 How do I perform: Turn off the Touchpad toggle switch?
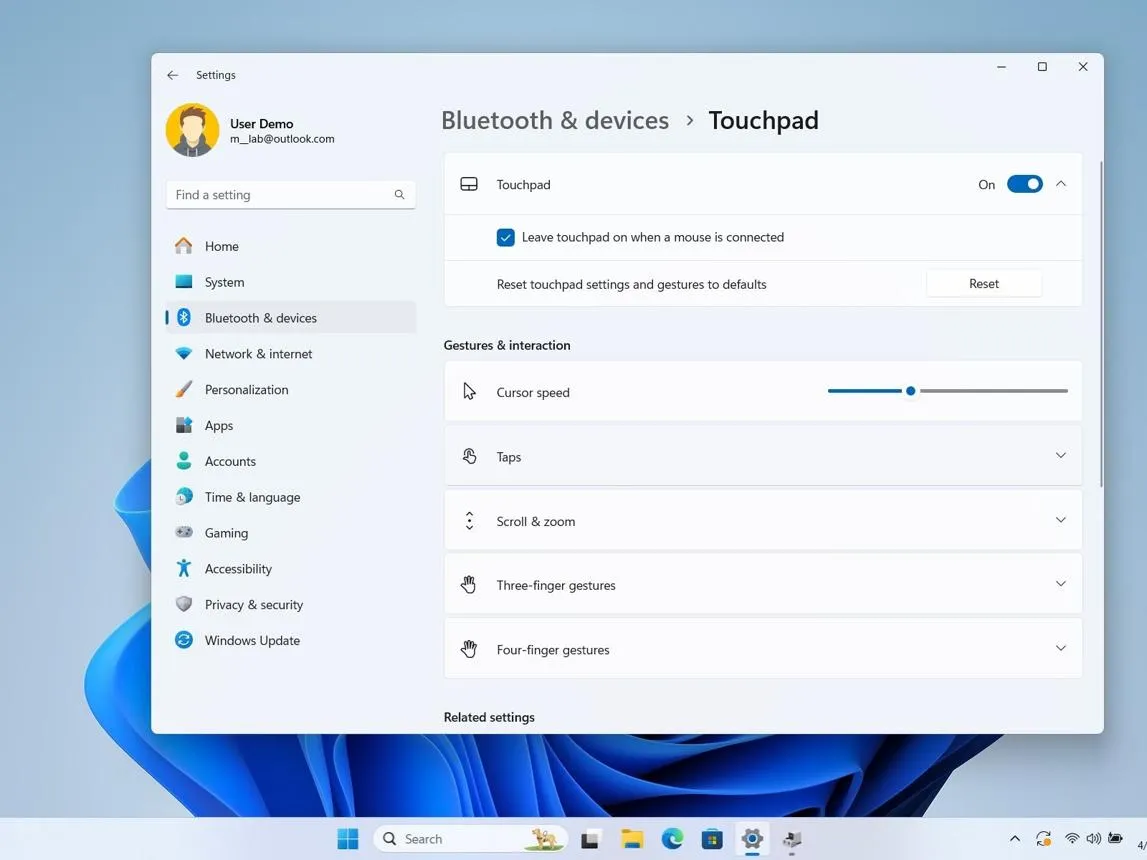pos(1024,184)
